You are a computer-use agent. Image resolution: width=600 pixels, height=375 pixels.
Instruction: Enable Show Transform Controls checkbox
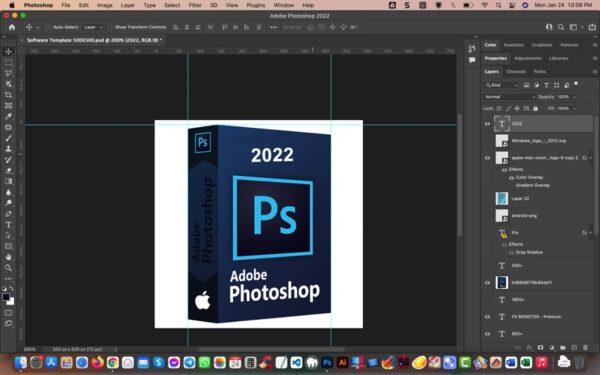[x=110, y=27]
